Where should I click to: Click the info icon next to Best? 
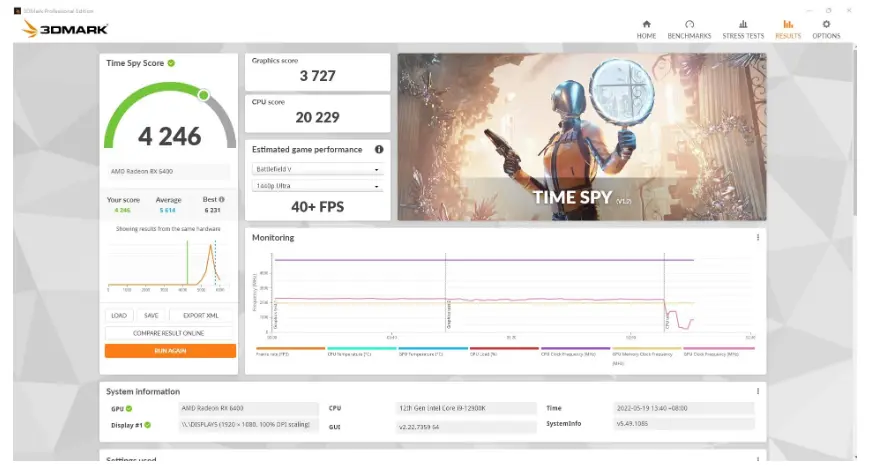[222, 199]
